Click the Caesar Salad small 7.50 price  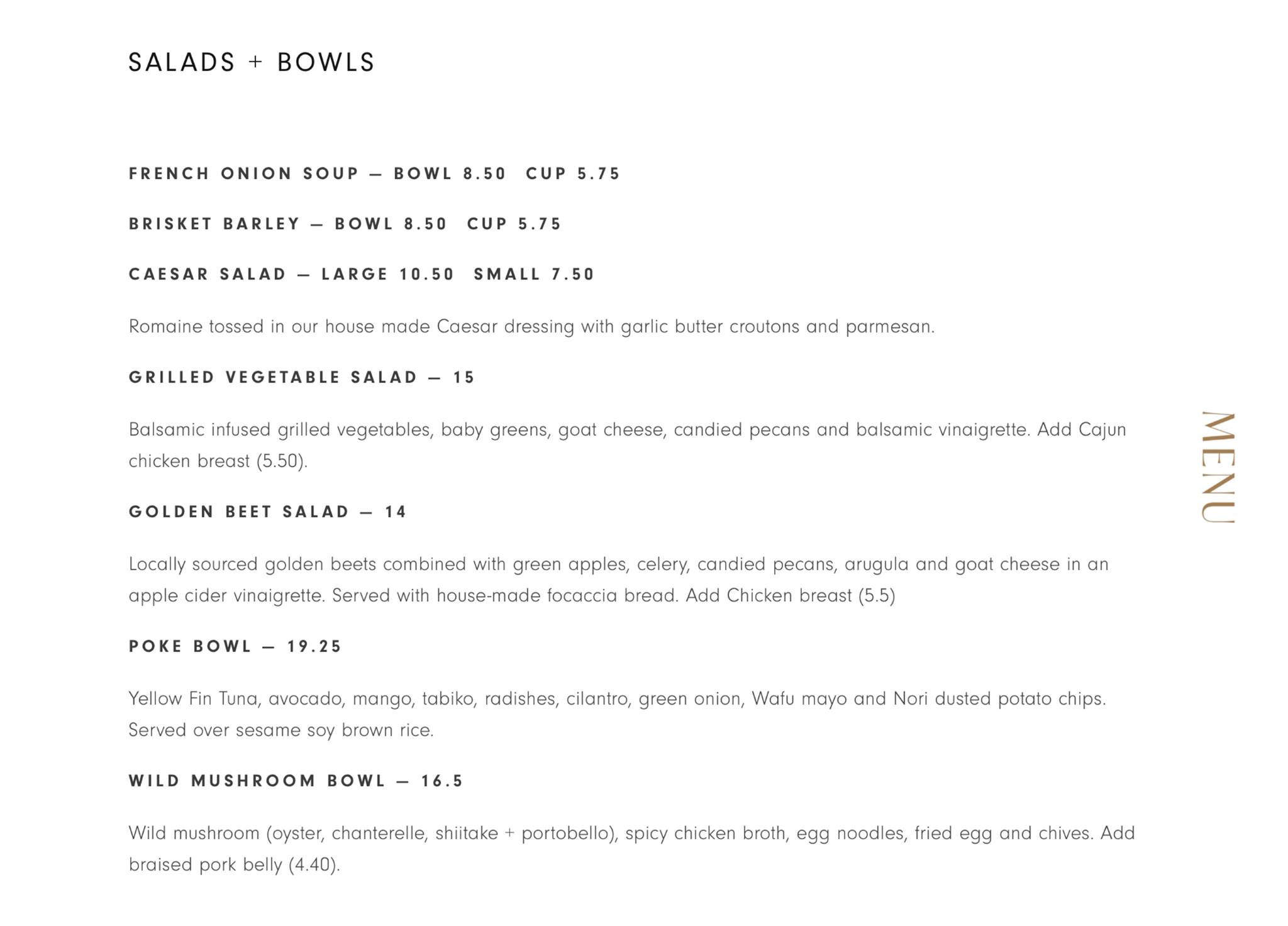point(534,274)
